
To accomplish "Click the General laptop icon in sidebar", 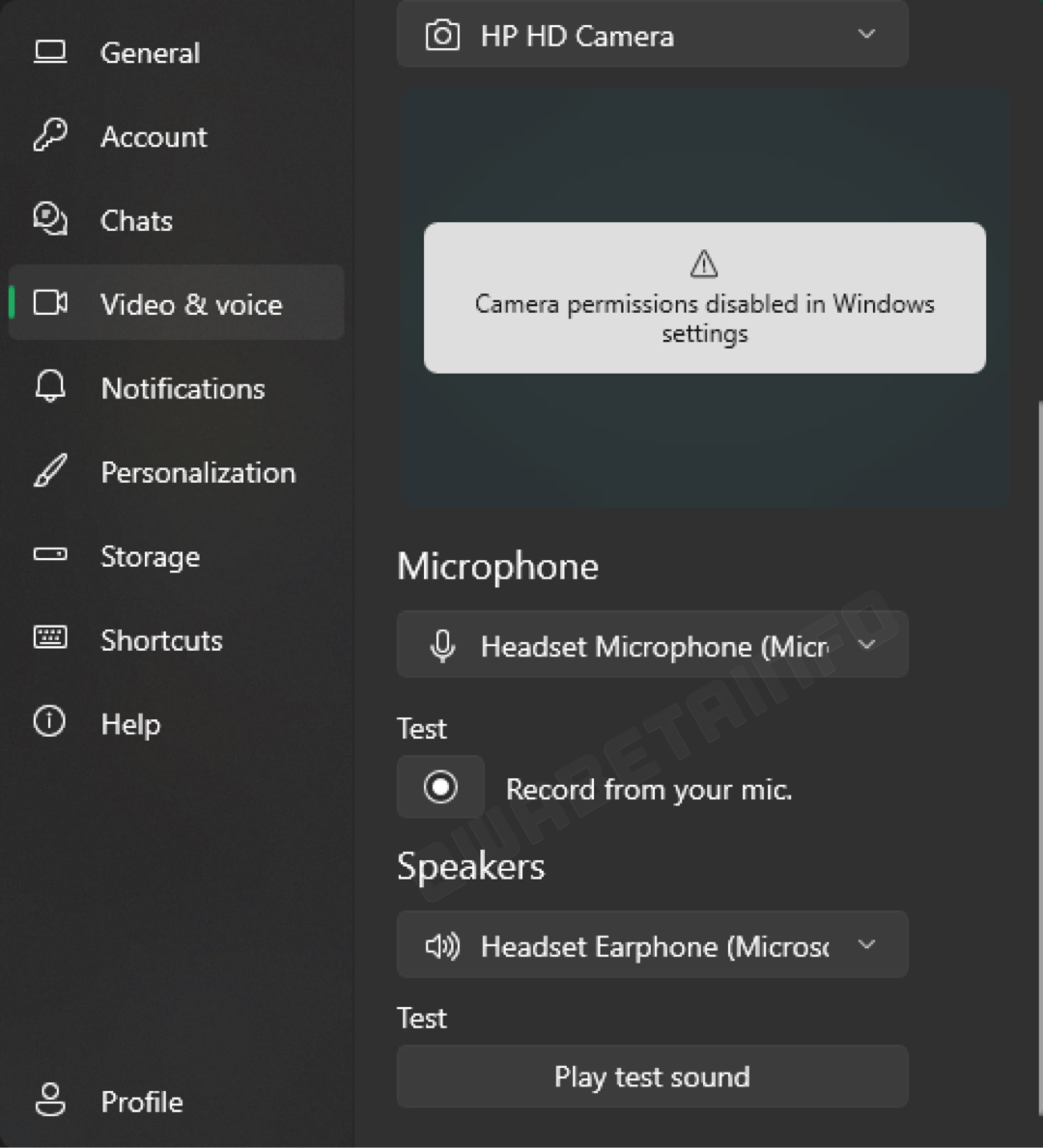I will (50, 52).
